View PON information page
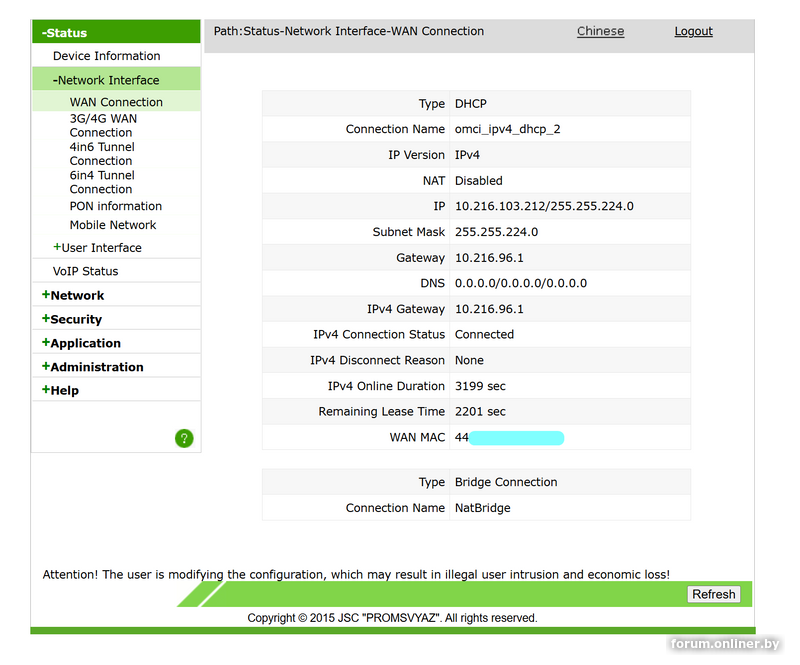Viewport: 800px width, 665px height. point(115,206)
